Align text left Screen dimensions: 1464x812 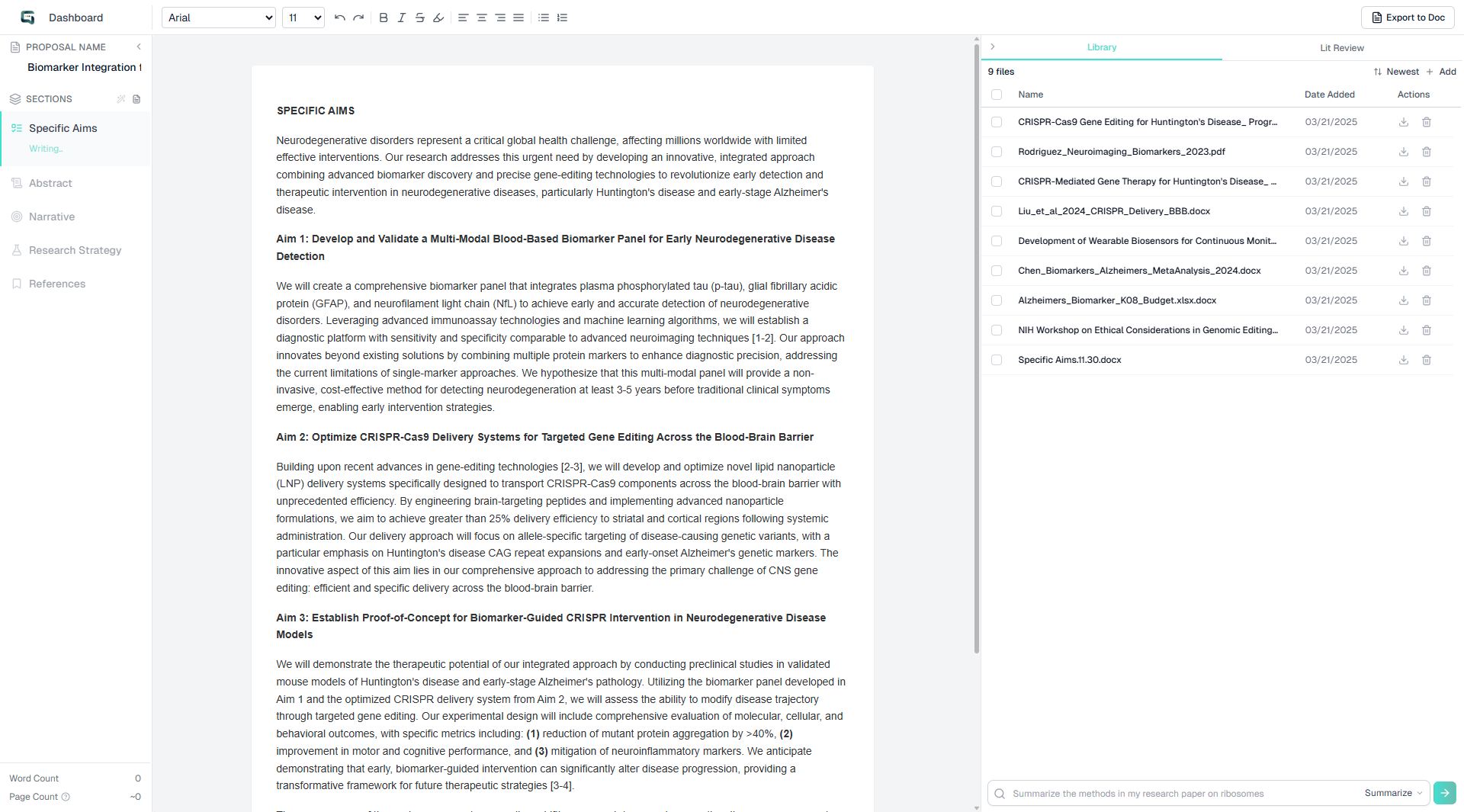click(464, 18)
